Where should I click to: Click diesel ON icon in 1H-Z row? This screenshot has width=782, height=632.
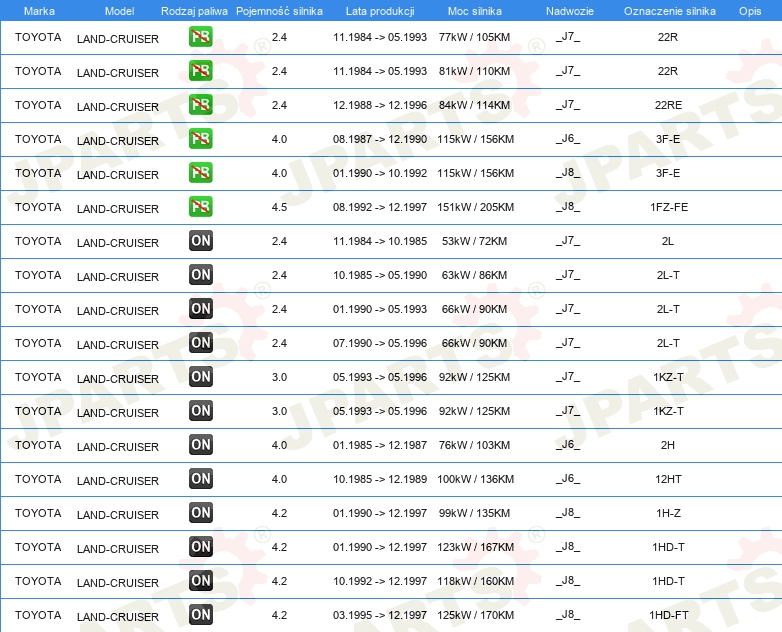(x=200, y=512)
